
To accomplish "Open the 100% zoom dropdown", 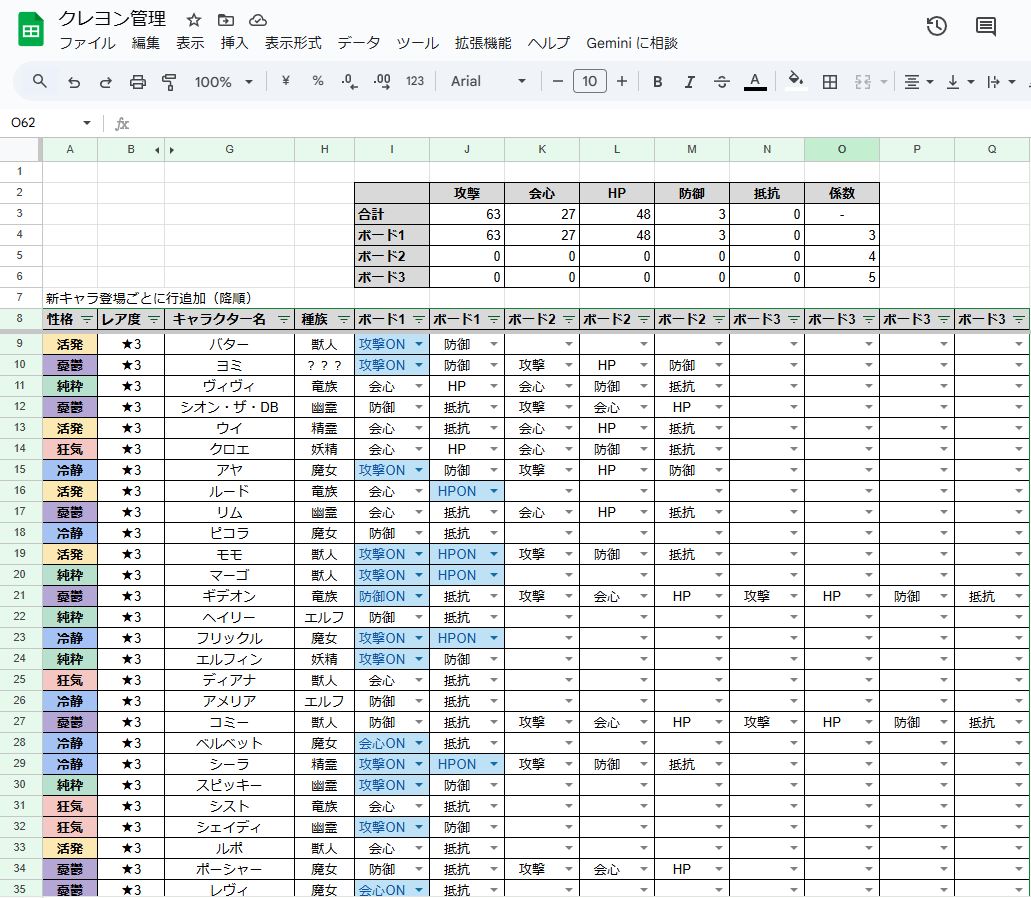I will tap(223, 82).
